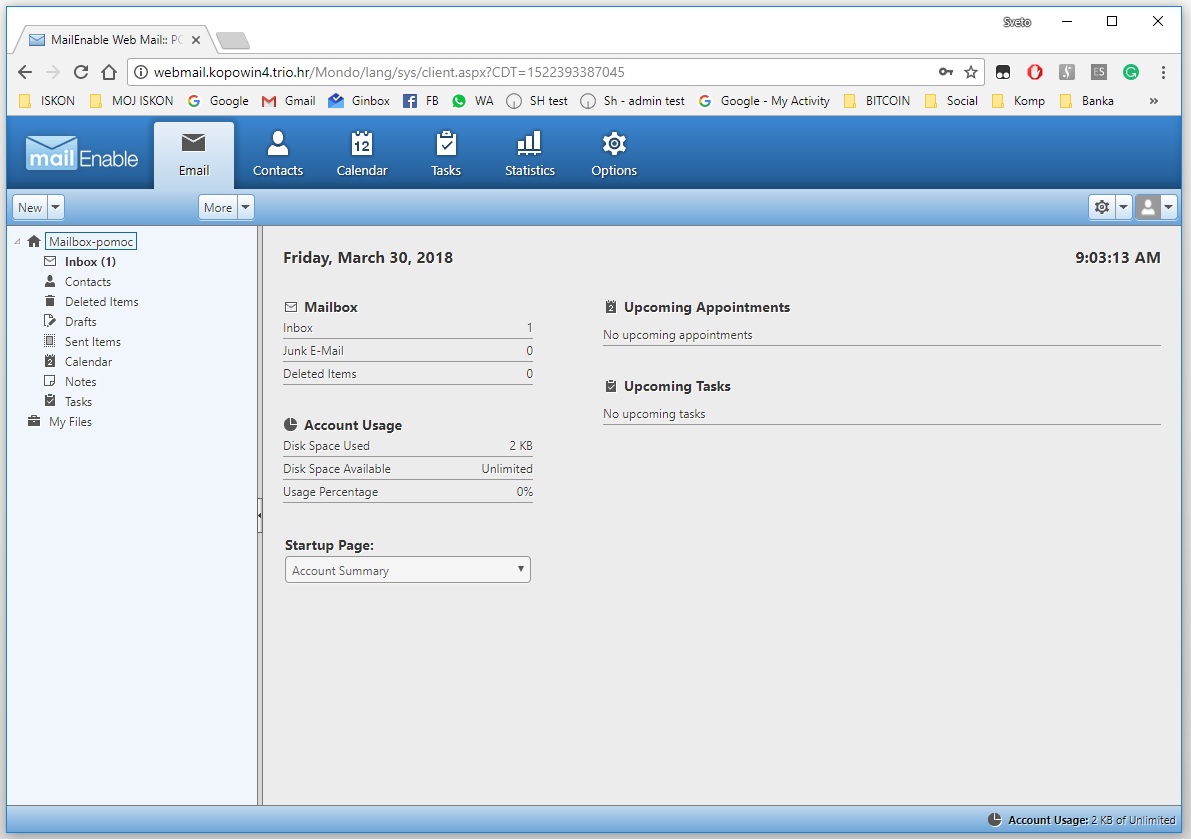Open Chrome menu three dots
Viewport: 1191px width, 839px height.
(x=1163, y=72)
